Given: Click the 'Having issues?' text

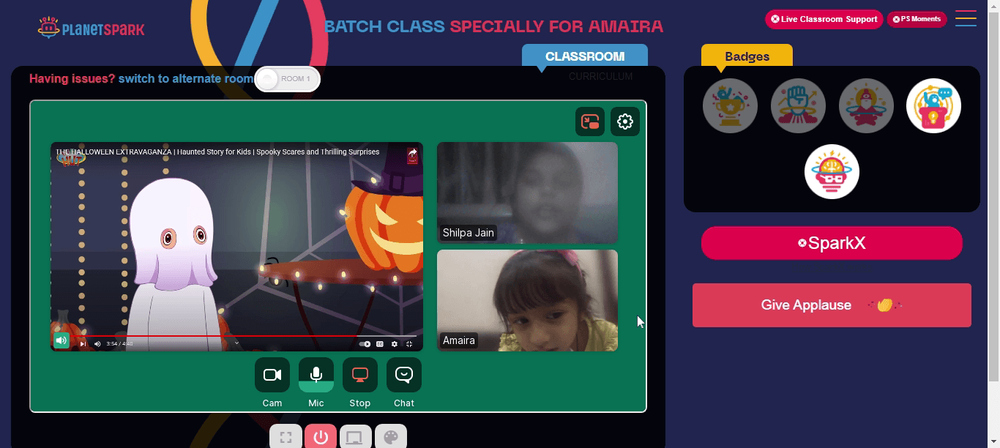Looking at the screenshot, I should point(72,79).
